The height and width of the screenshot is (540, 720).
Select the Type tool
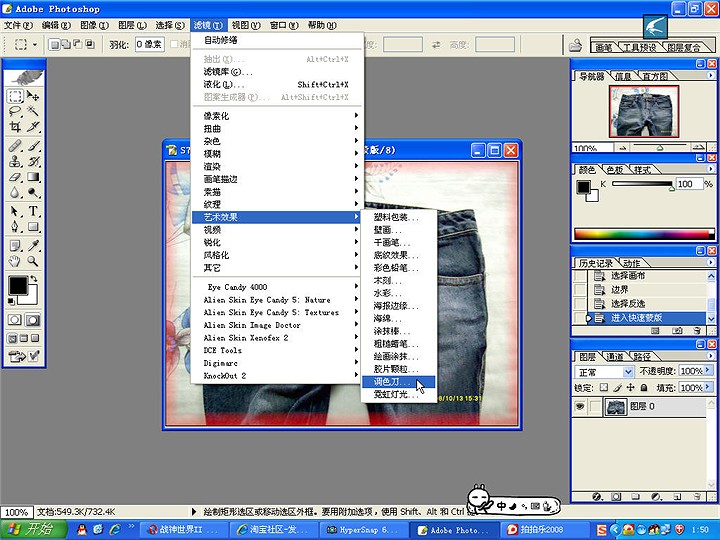click(x=33, y=211)
